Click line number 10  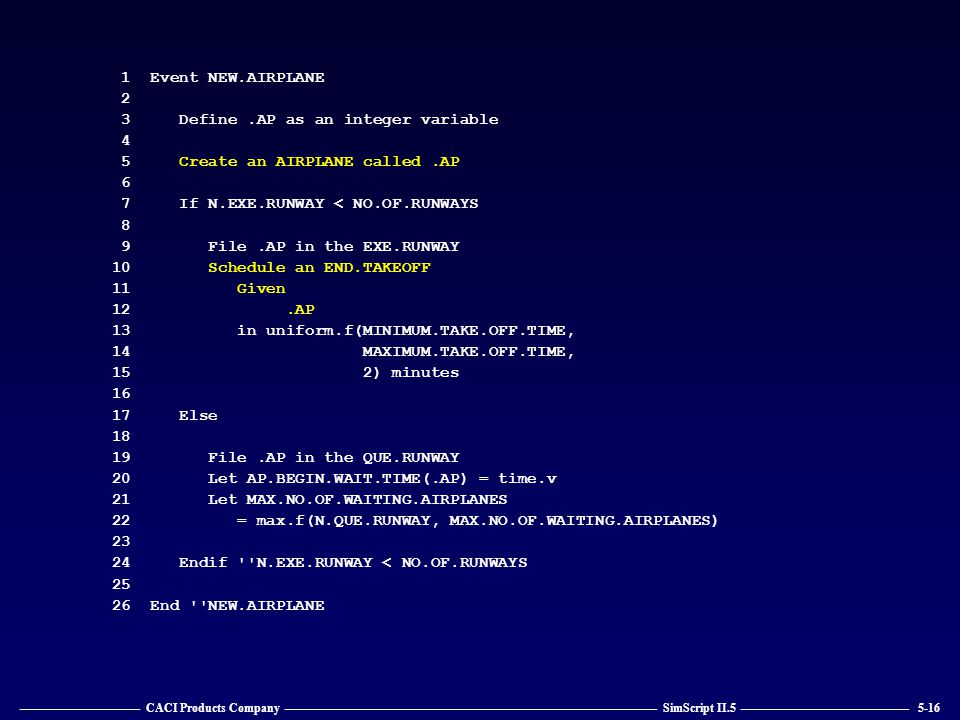[121, 267]
